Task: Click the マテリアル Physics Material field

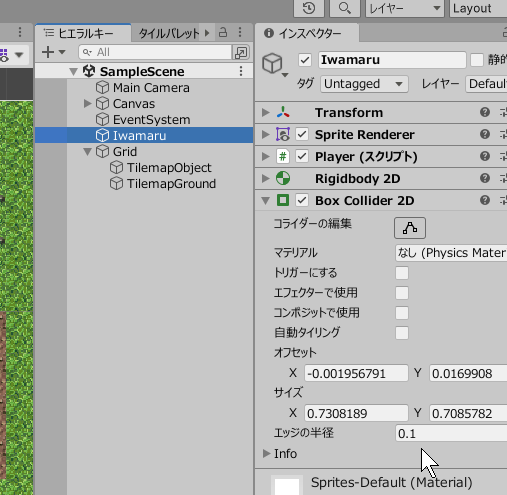Action: (451, 253)
